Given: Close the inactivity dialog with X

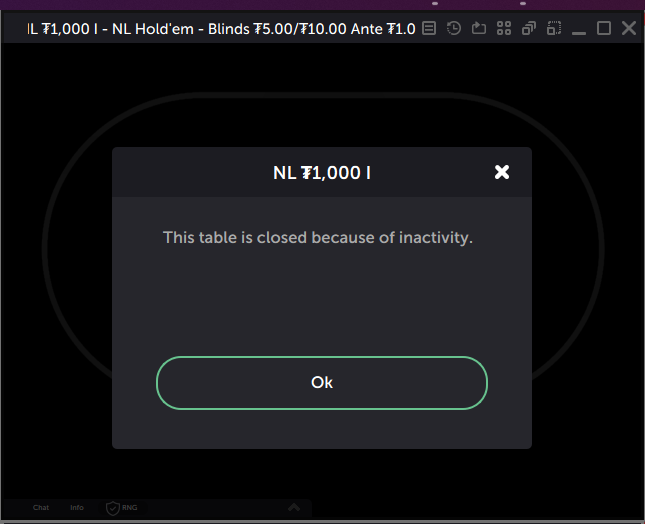Looking at the screenshot, I should (x=502, y=172).
